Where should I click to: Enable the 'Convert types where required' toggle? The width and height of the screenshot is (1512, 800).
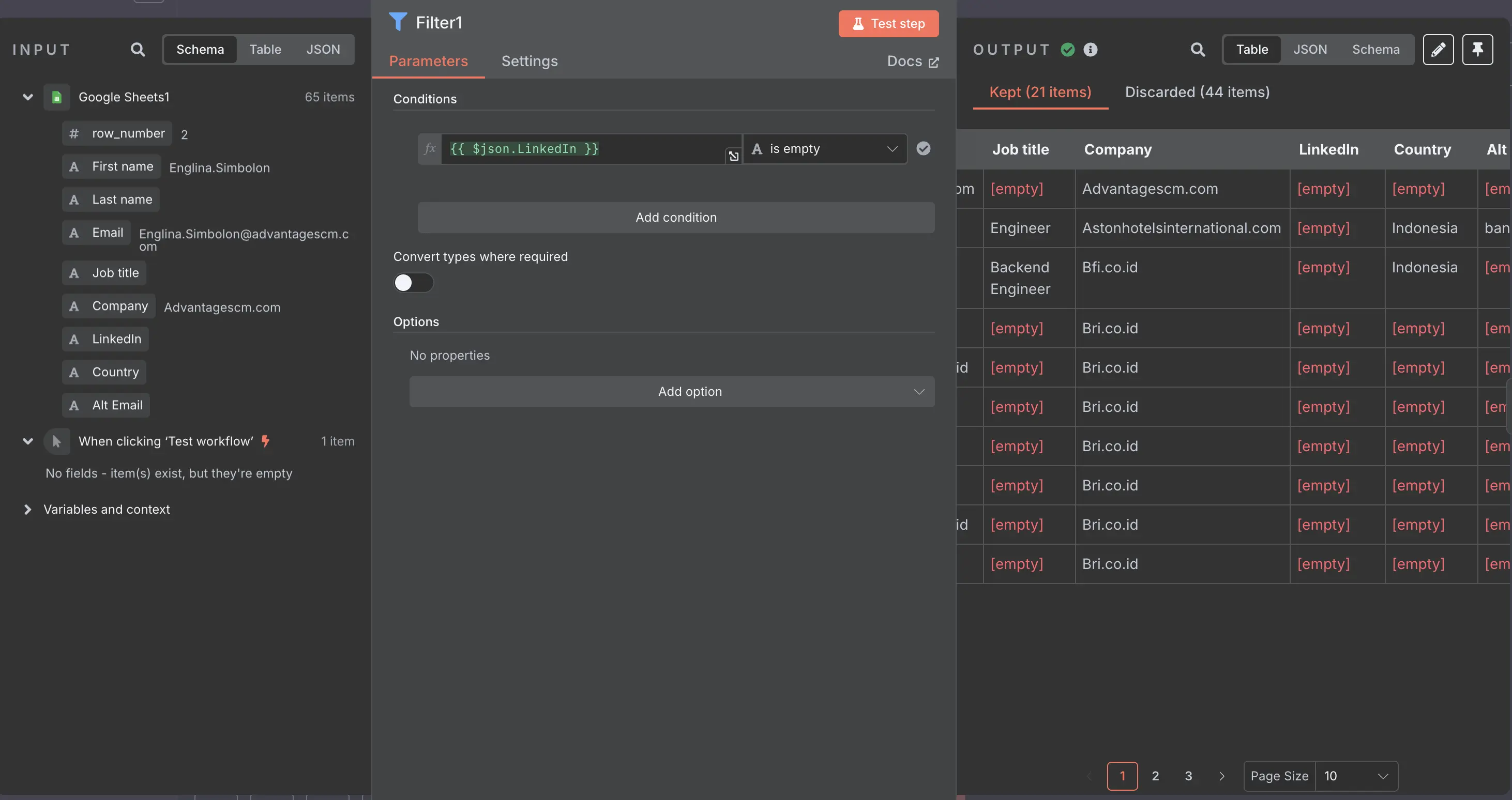[x=413, y=283]
